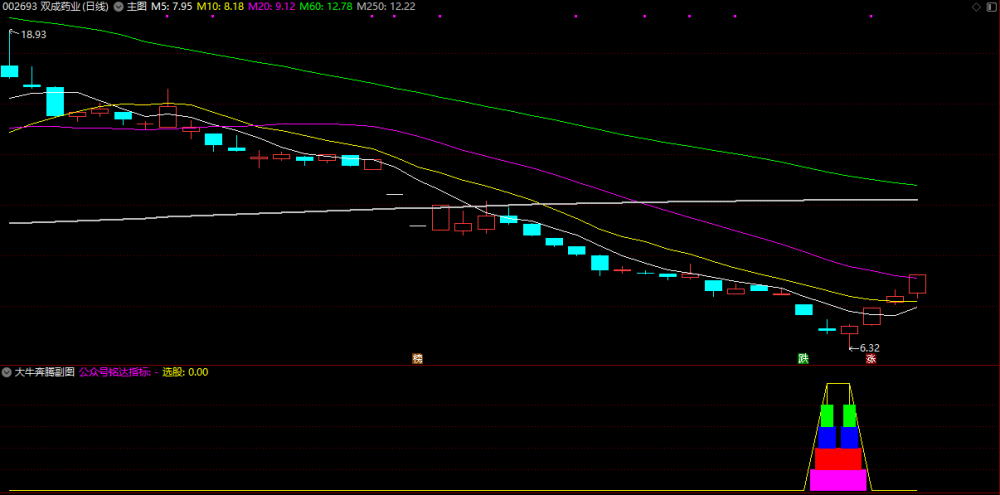
Task: Click the 公众号铭达指标 label
Action: pyautogui.click(x=115, y=372)
